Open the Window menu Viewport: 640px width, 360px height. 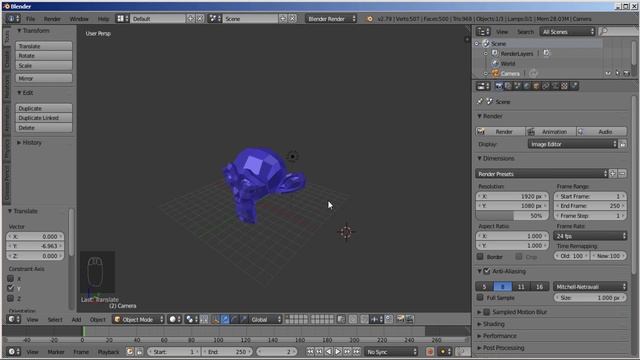pos(79,19)
